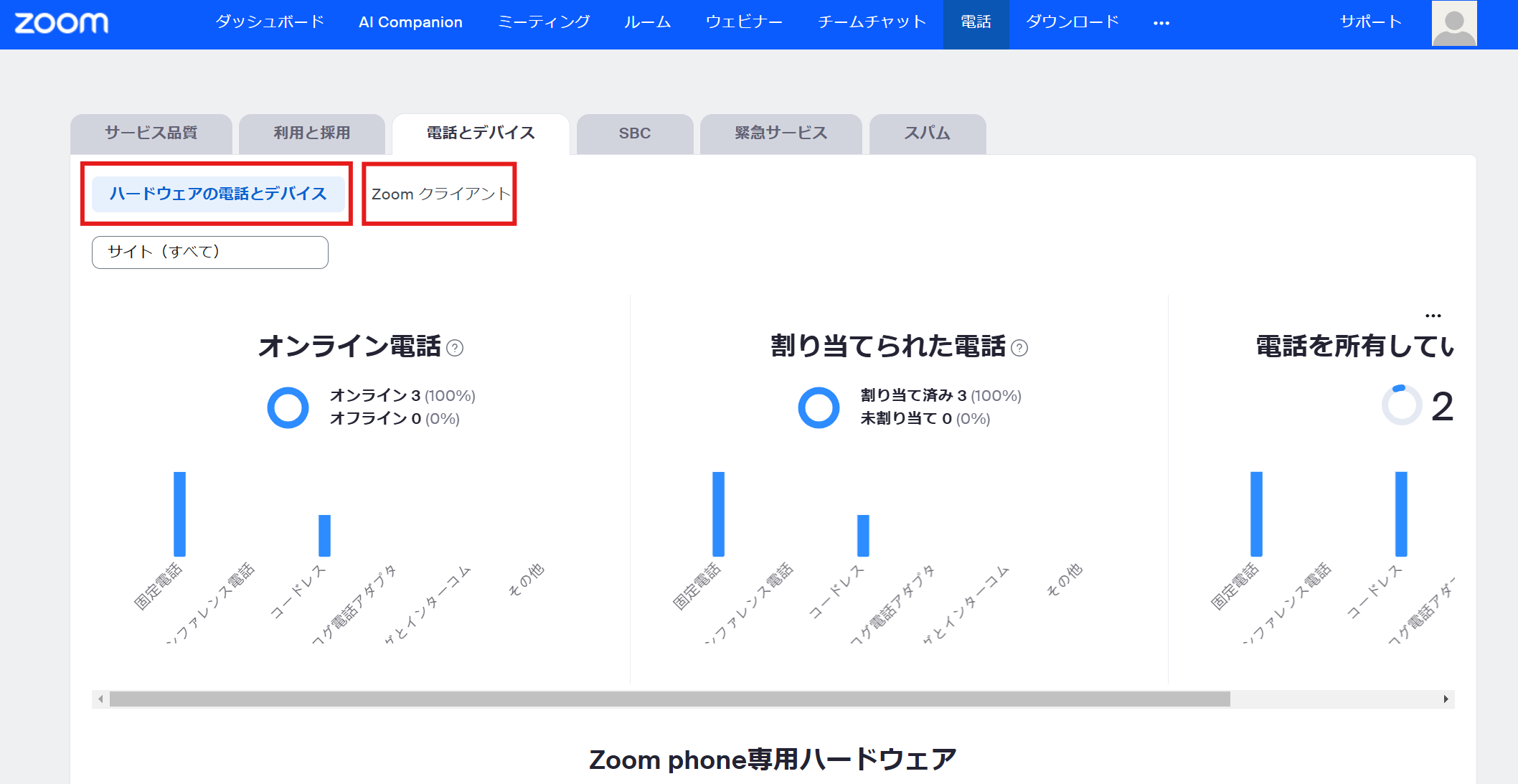Click 固定電話 bar in 割り当てられた電話 chart
Screen dimensions: 1518x784
click(x=718, y=514)
